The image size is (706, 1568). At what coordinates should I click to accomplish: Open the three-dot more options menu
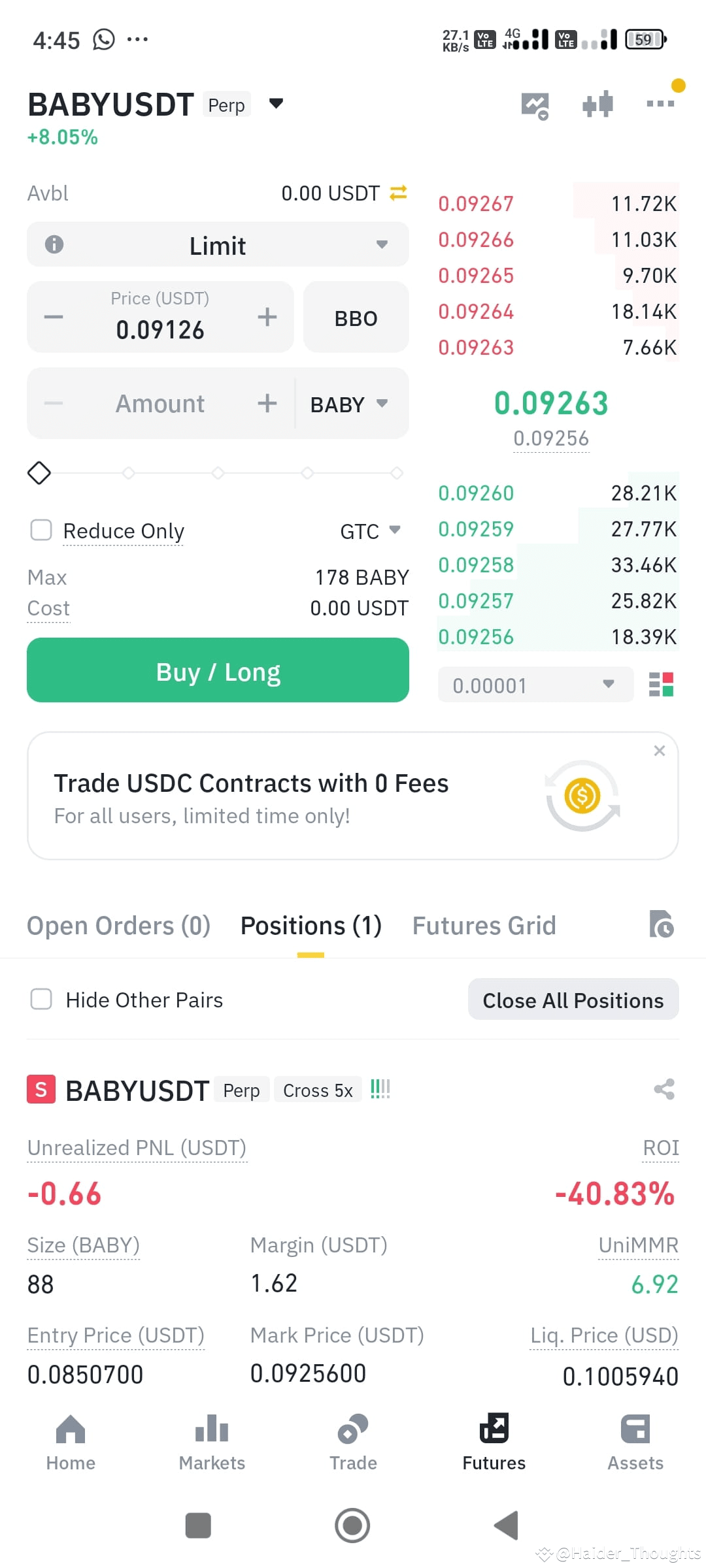(660, 103)
